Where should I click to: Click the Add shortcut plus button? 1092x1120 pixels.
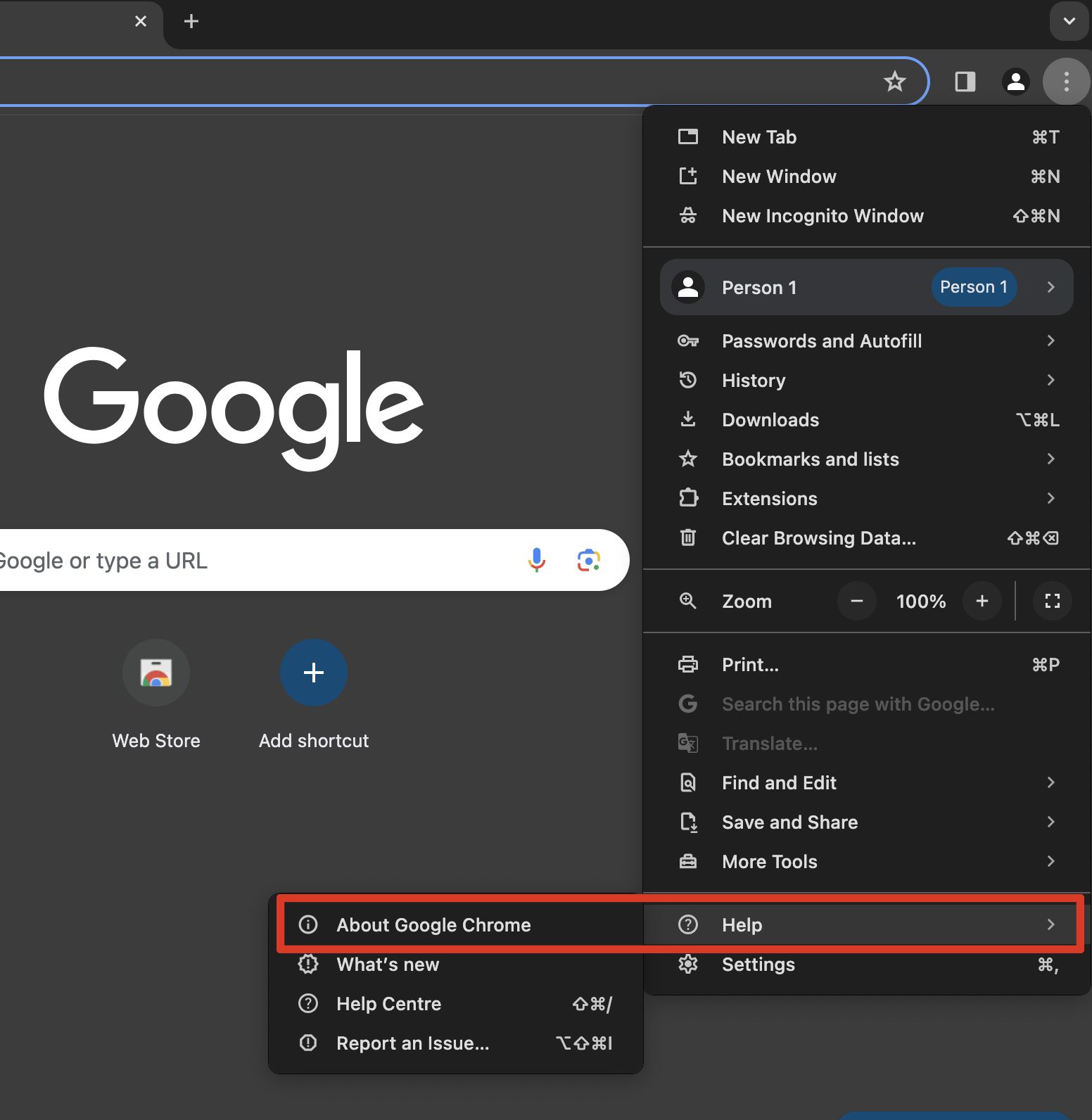314,673
